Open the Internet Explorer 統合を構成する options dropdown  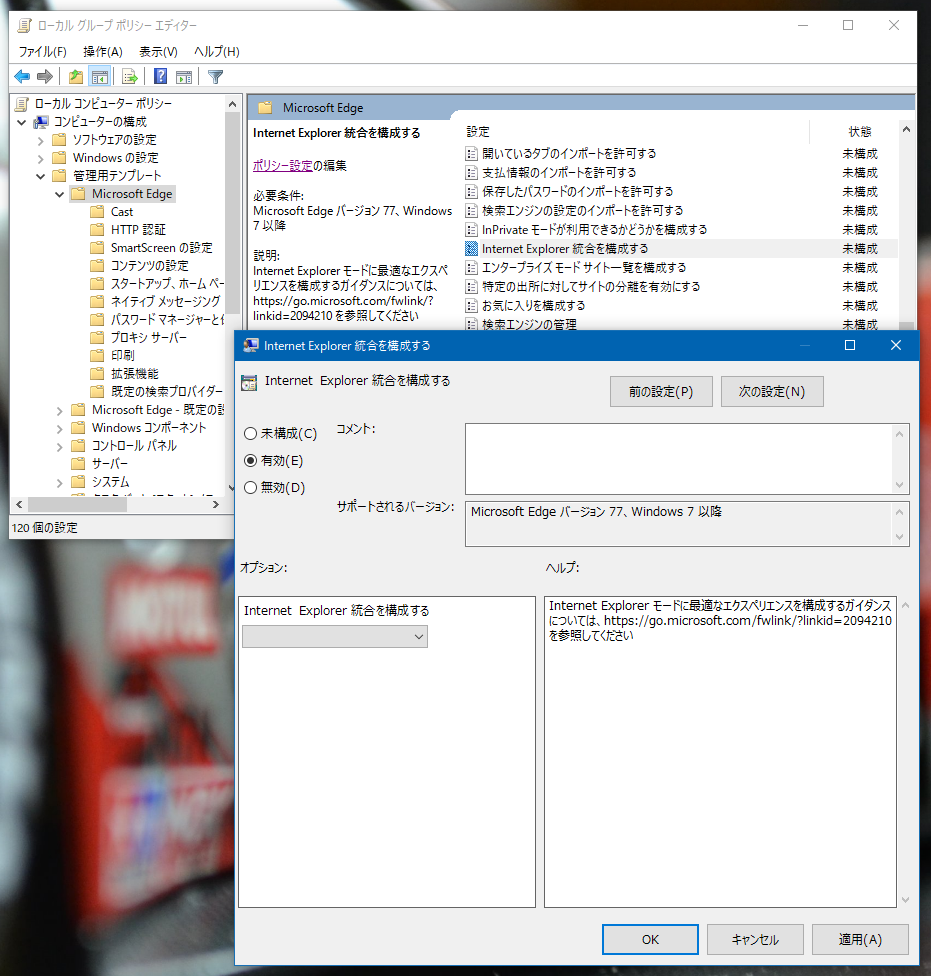pos(335,636)
